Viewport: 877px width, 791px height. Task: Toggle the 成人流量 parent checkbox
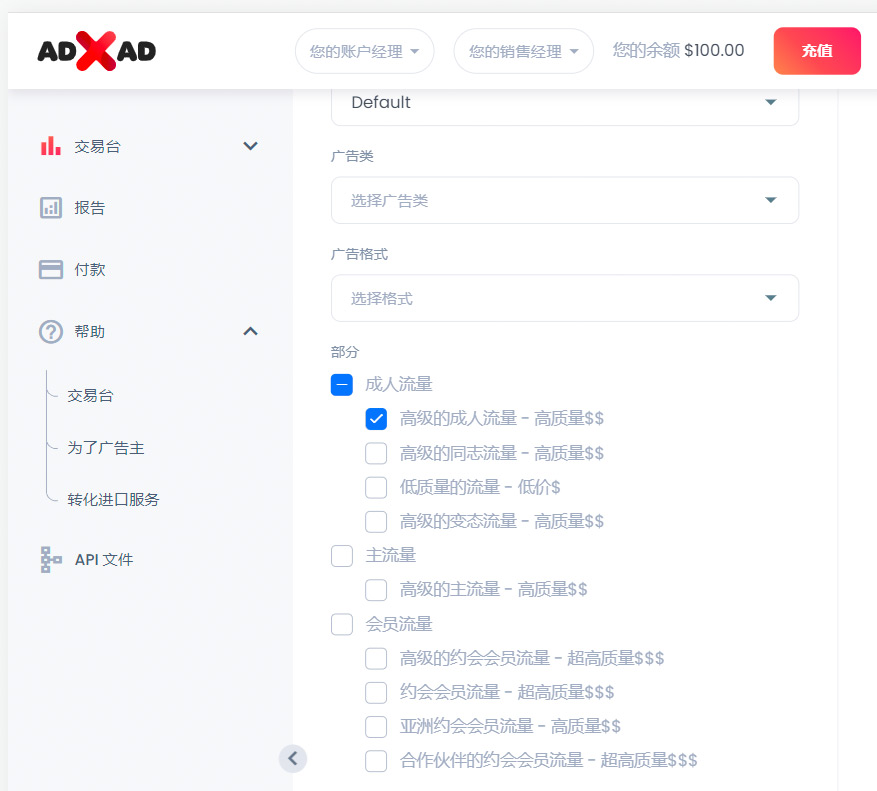(342, 385)
